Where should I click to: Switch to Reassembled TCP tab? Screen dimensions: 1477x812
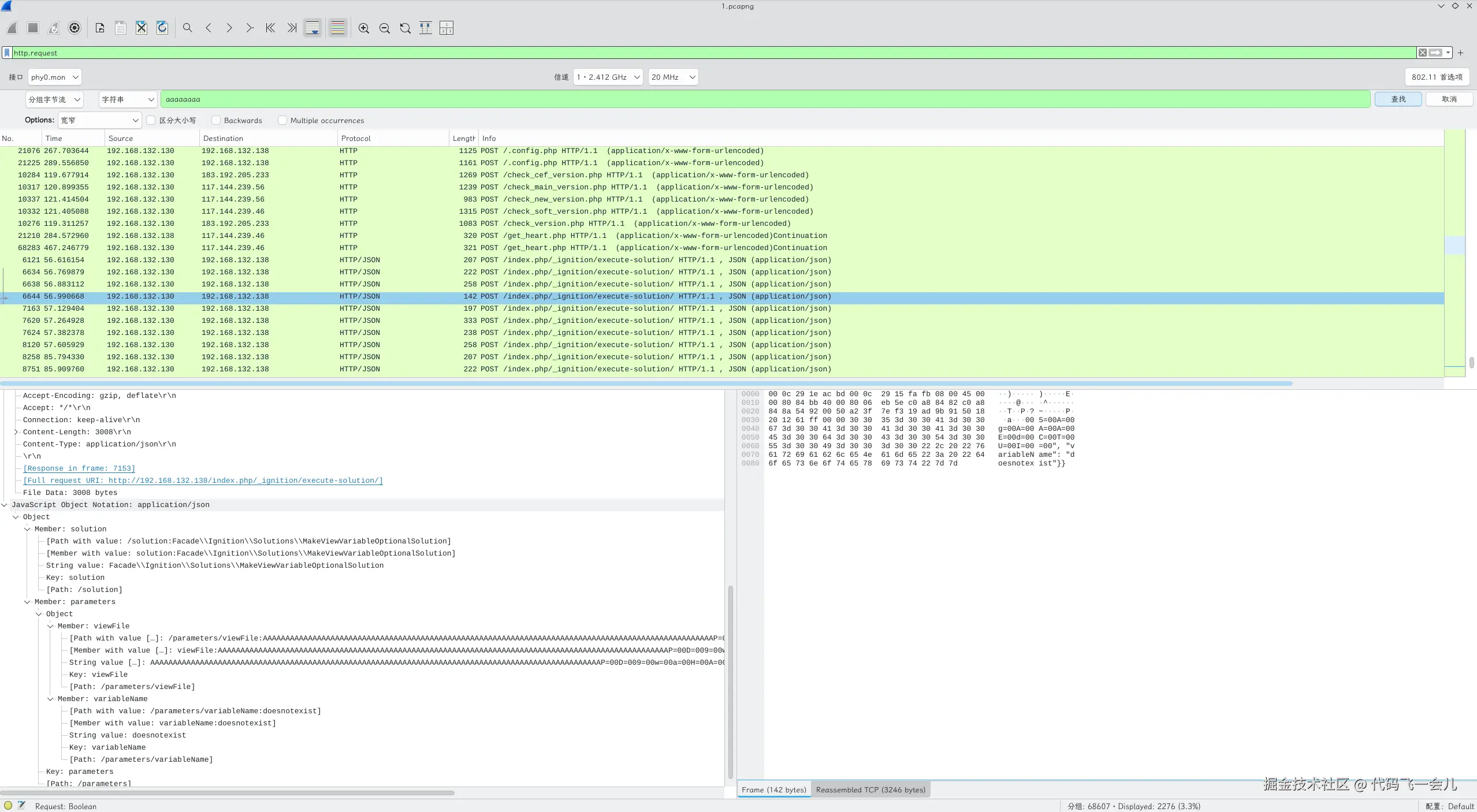(870, 789)
